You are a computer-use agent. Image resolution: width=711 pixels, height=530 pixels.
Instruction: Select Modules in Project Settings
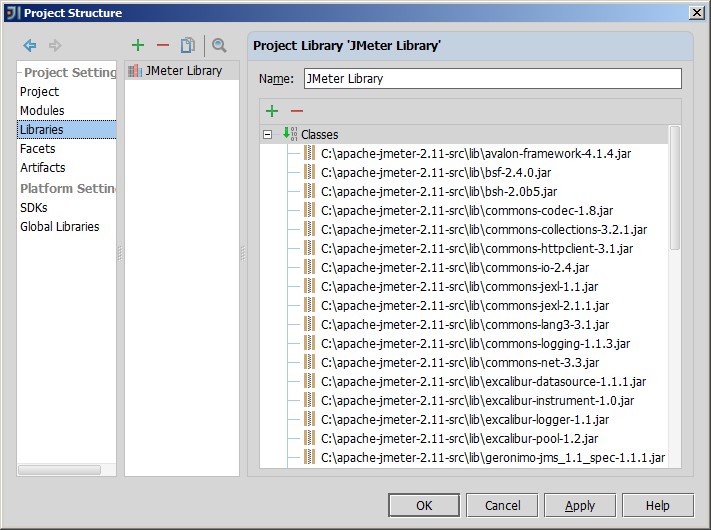[42, 111]
